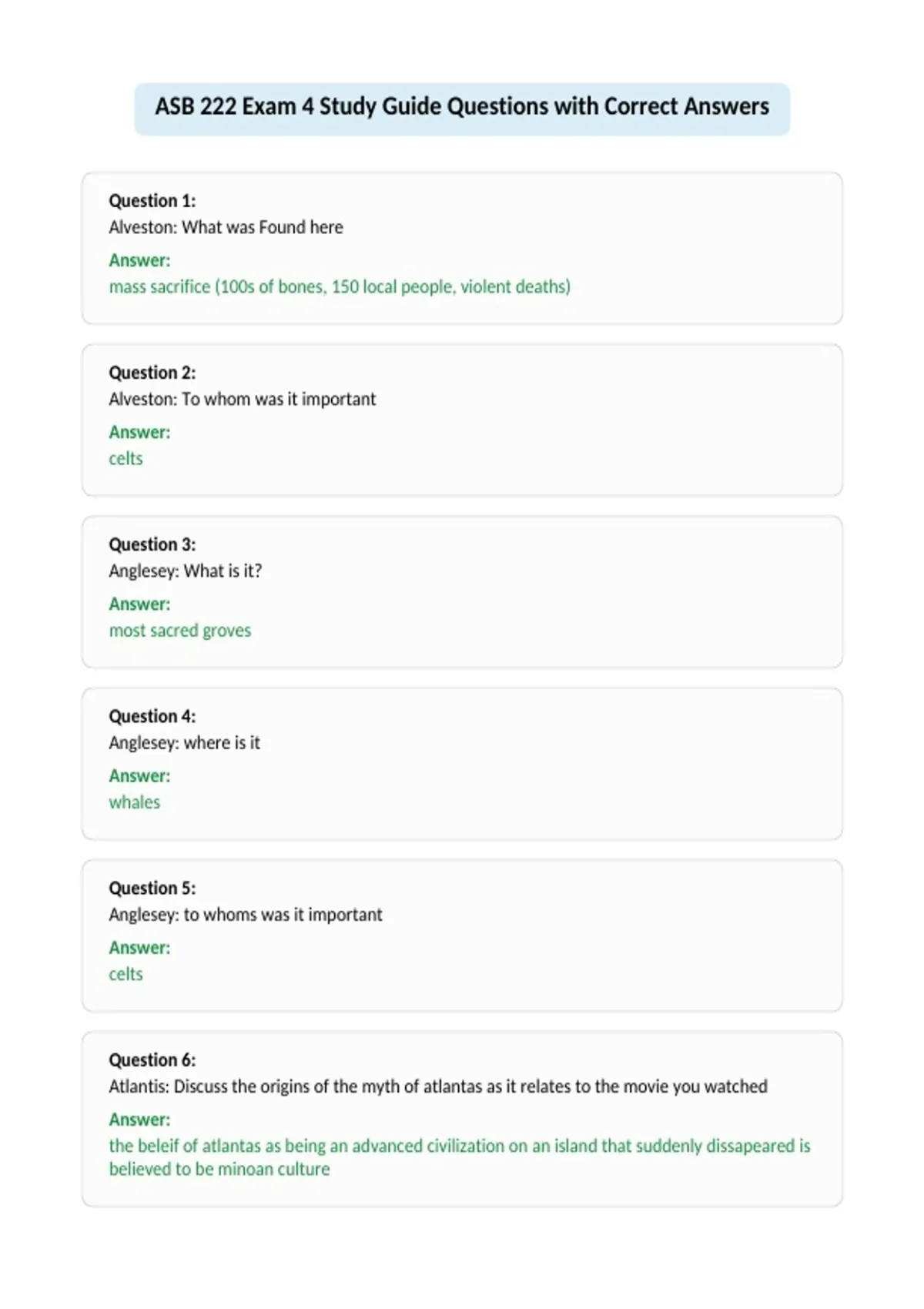The height and width of the screenshot is (1309, 924).
Task: Click the minoan culture answer paragraph
Action: click(460, 1157)
